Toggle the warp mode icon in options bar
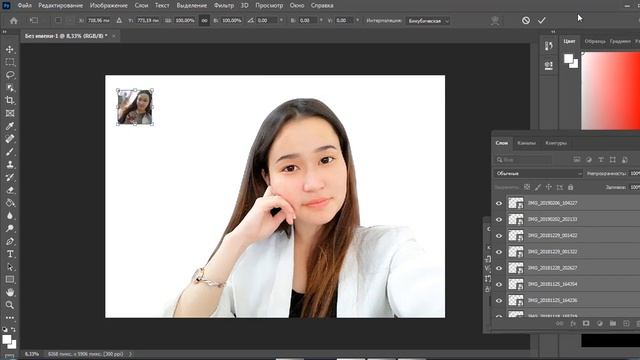This screenshot has height=360, width=640. coord(495,20)
